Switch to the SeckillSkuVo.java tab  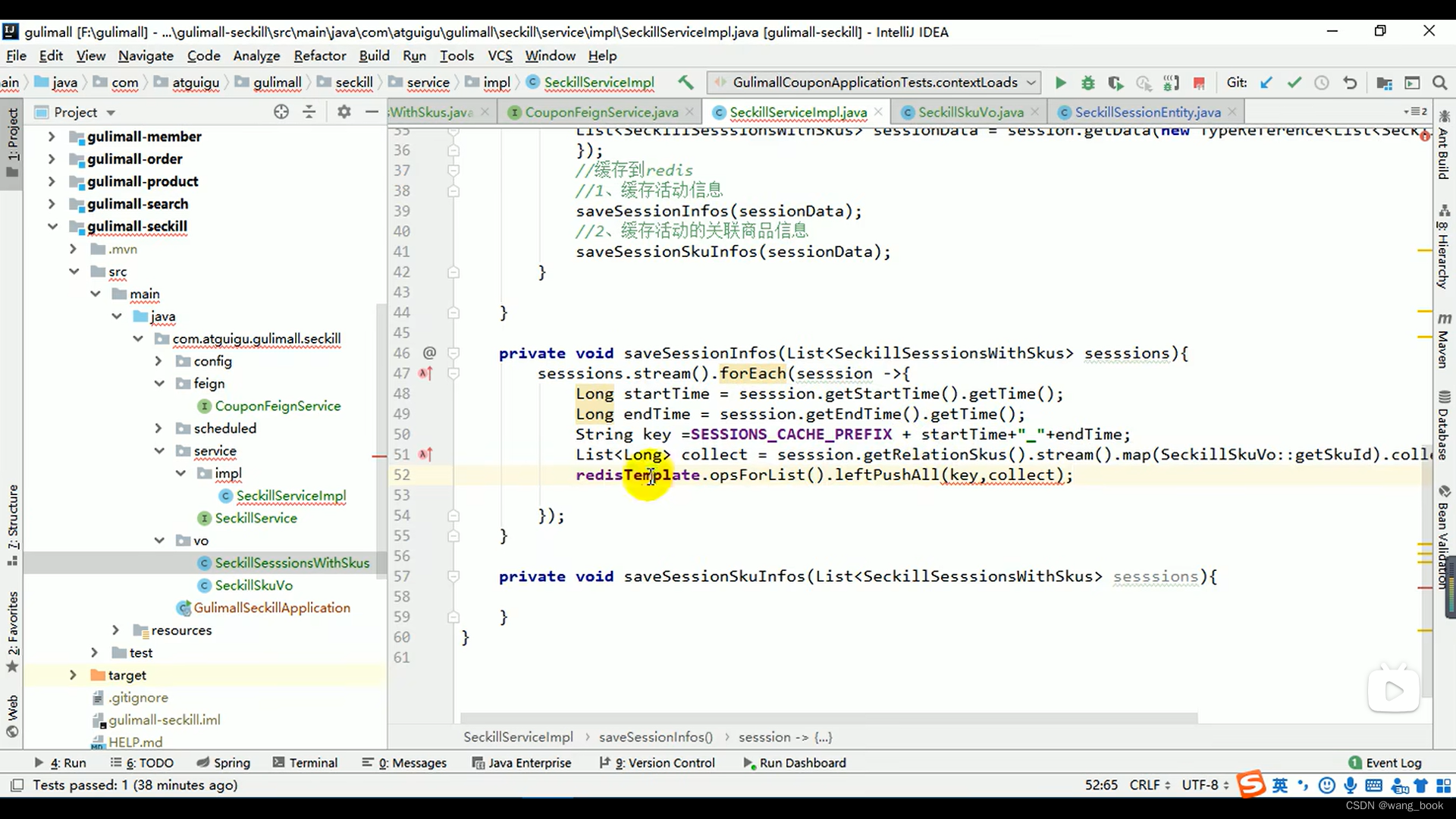[x=970, y=112]
